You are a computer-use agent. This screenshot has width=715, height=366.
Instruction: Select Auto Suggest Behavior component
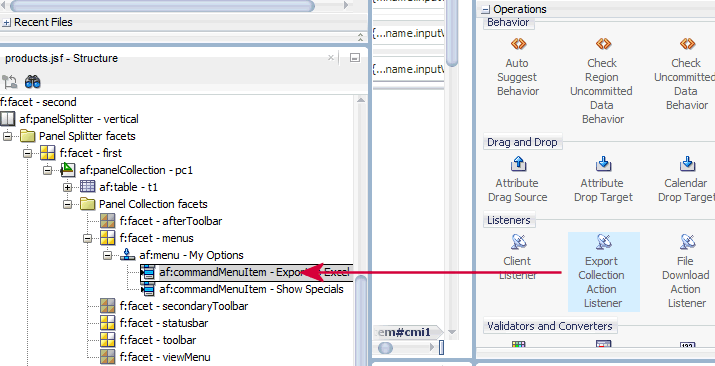(518, 67)
